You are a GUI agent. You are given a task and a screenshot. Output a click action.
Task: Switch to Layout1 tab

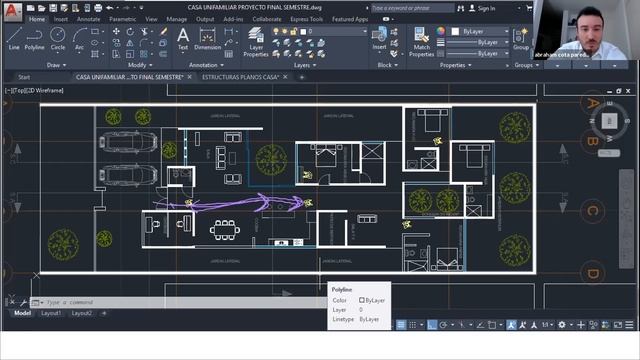click(x=51, y=313)
